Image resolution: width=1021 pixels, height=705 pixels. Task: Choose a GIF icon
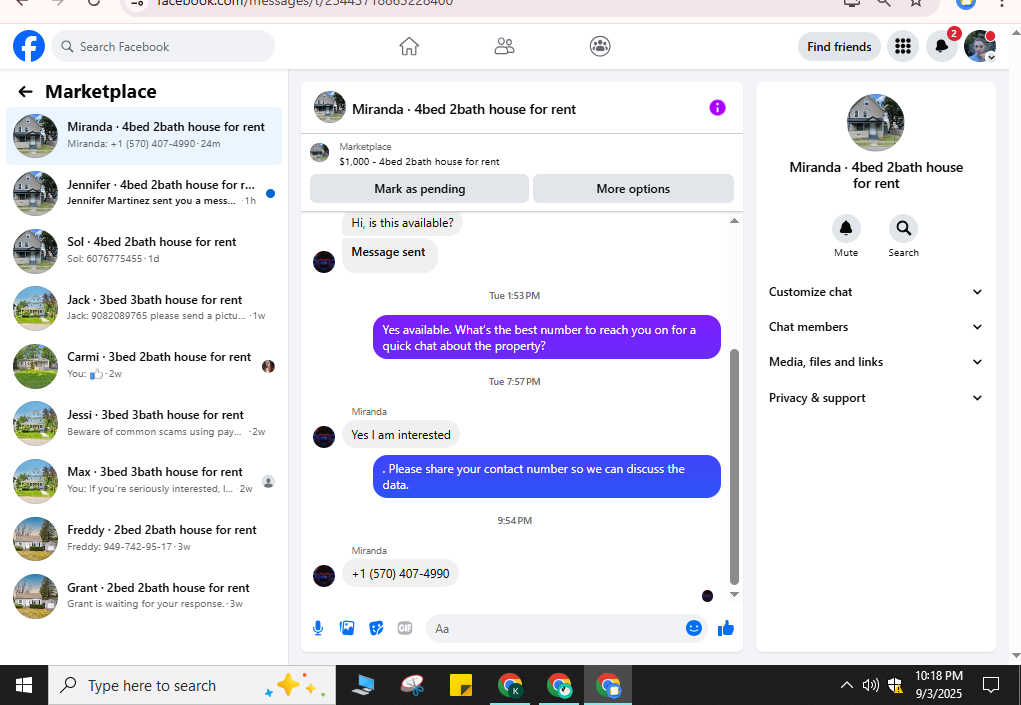pyautogui.click(x=405, y=628)
